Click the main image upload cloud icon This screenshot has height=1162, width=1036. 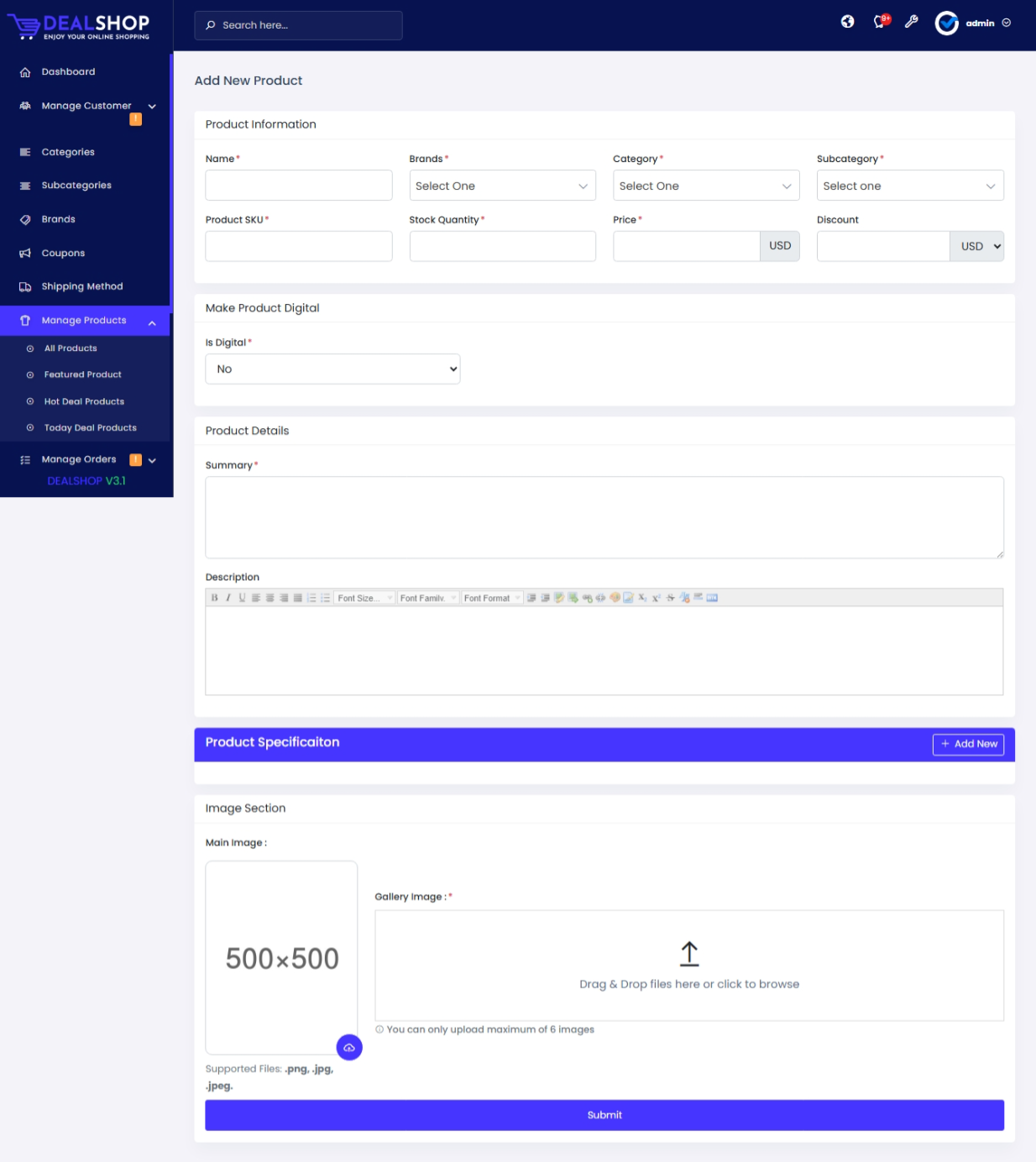click(349, 1047)
